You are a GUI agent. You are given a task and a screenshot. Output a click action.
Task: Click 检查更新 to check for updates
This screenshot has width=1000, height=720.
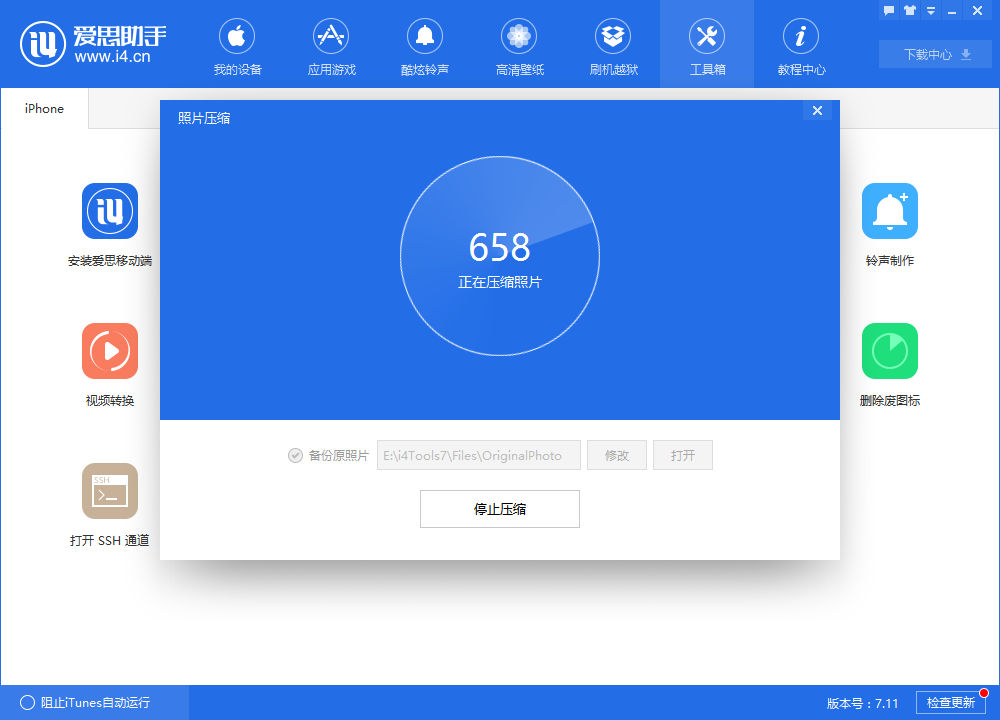click(953, 703)
